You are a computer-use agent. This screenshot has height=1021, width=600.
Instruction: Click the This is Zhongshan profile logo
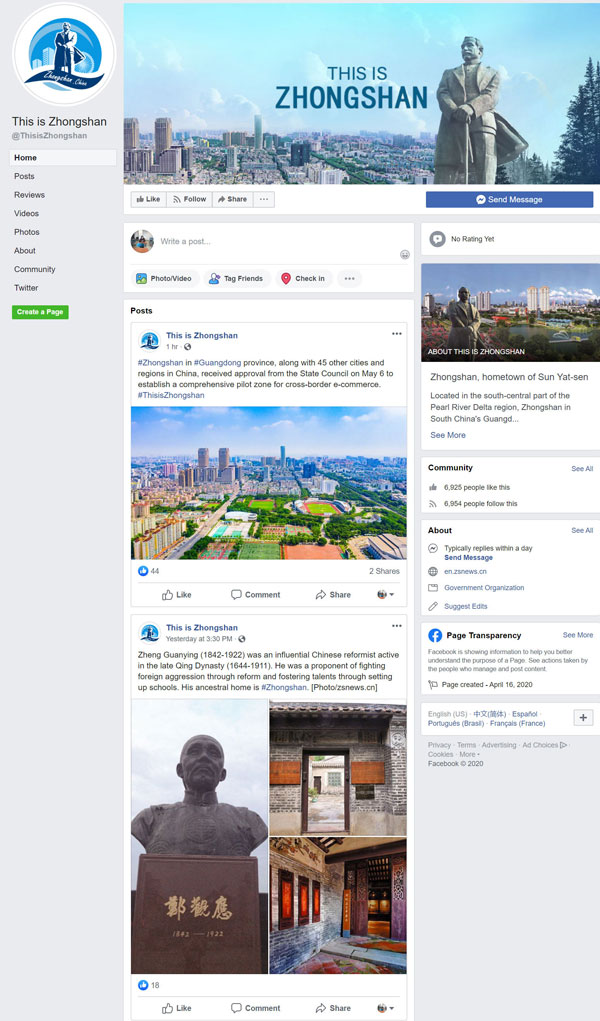point(64,55)
